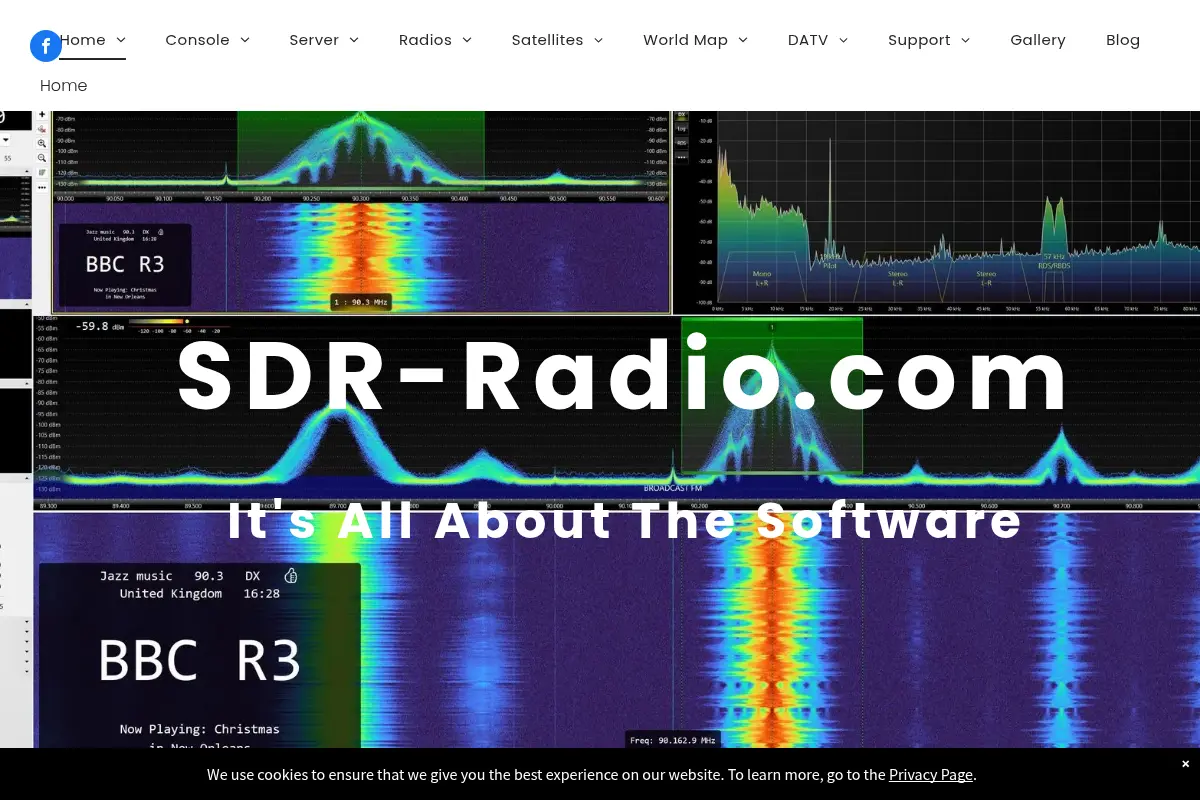This screenshot has height=800, width=1200.
Task: Expand the Support dropdown chevron
Action: (966, 40)
